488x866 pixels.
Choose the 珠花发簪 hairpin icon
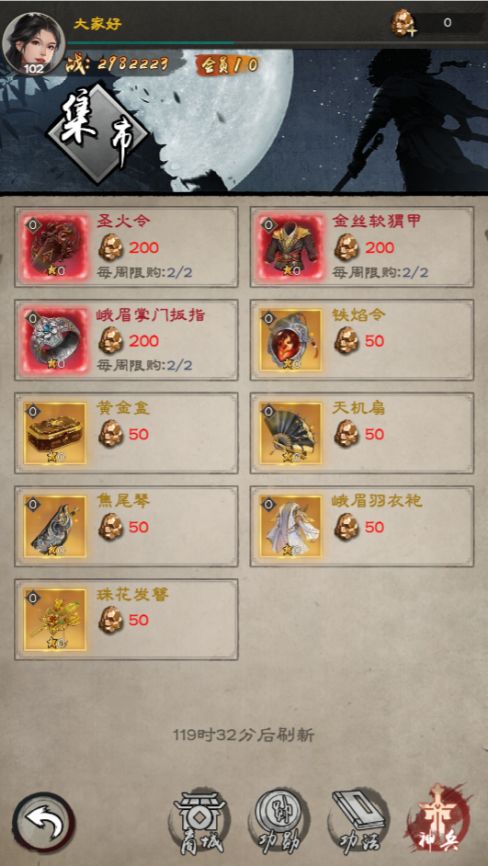click(55, 619)
